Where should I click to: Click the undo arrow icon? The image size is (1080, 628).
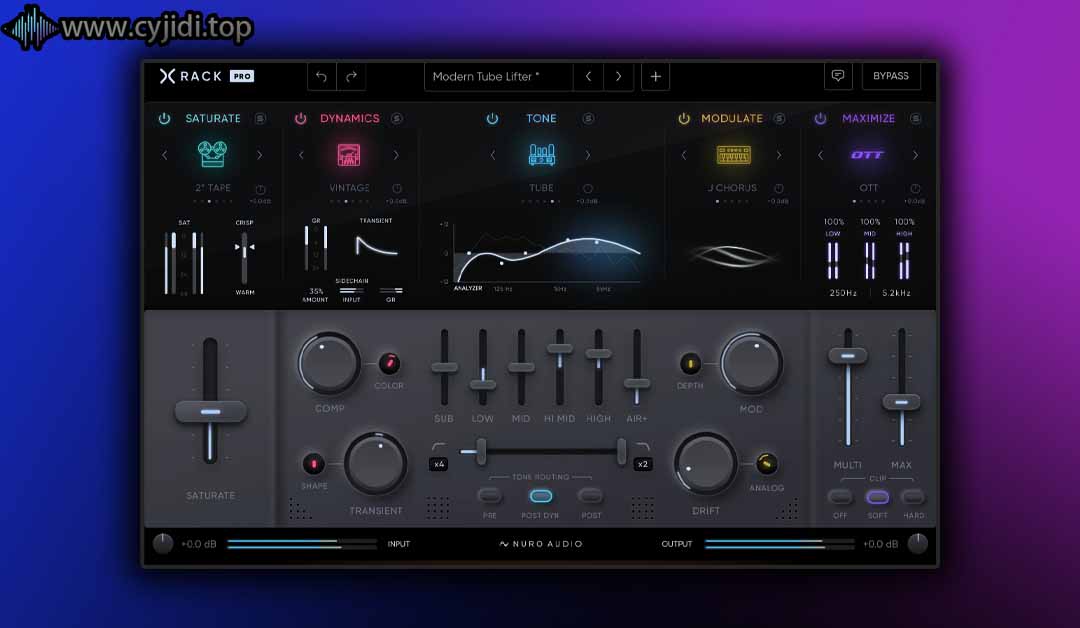321,76
